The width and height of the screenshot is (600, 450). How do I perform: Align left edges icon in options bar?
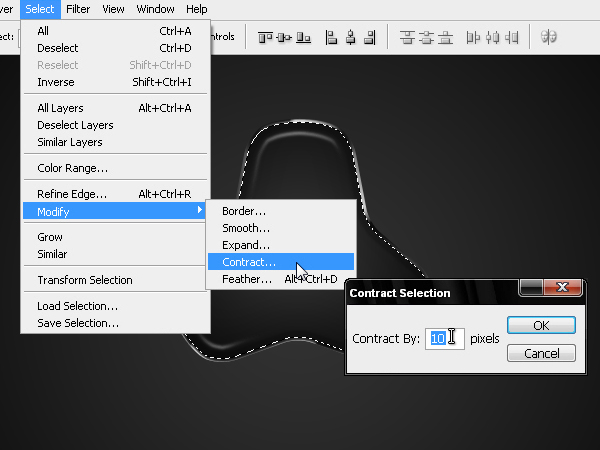pos(331,38)
